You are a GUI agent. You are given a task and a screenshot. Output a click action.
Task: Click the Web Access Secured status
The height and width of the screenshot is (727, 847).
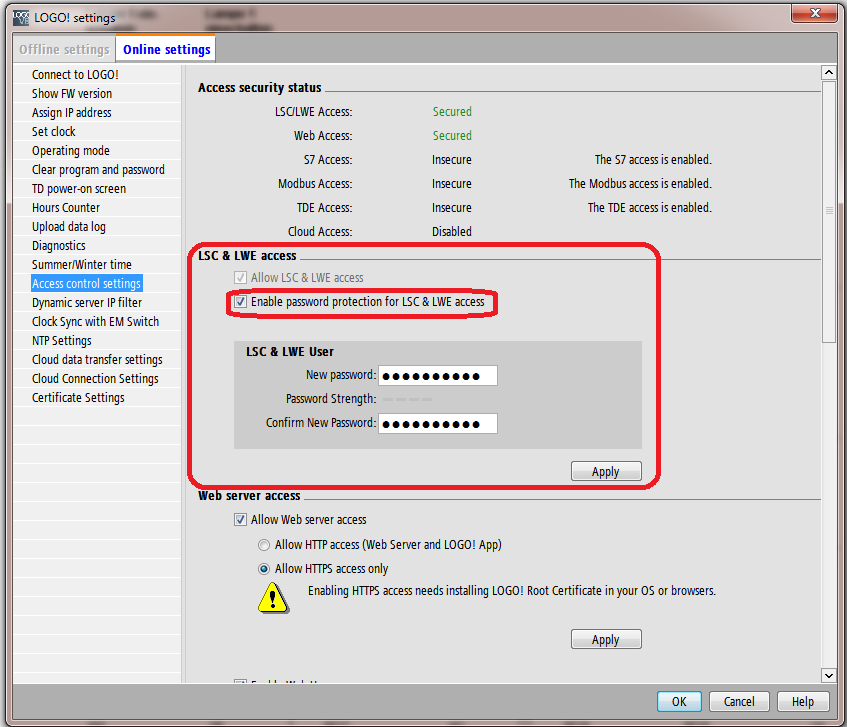(452, 136)
